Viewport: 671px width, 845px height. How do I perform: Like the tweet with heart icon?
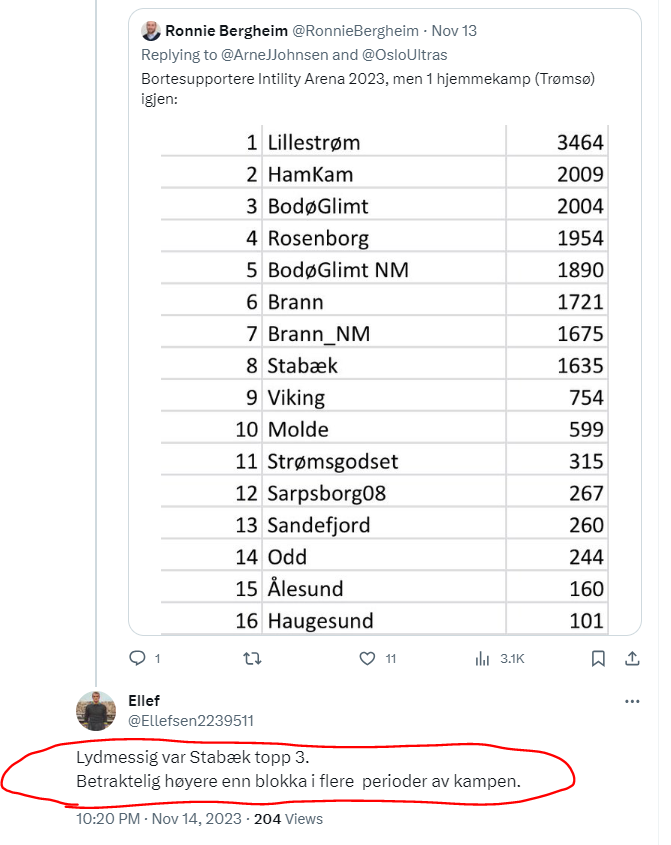pyautogui.click(x=368, y=659)
